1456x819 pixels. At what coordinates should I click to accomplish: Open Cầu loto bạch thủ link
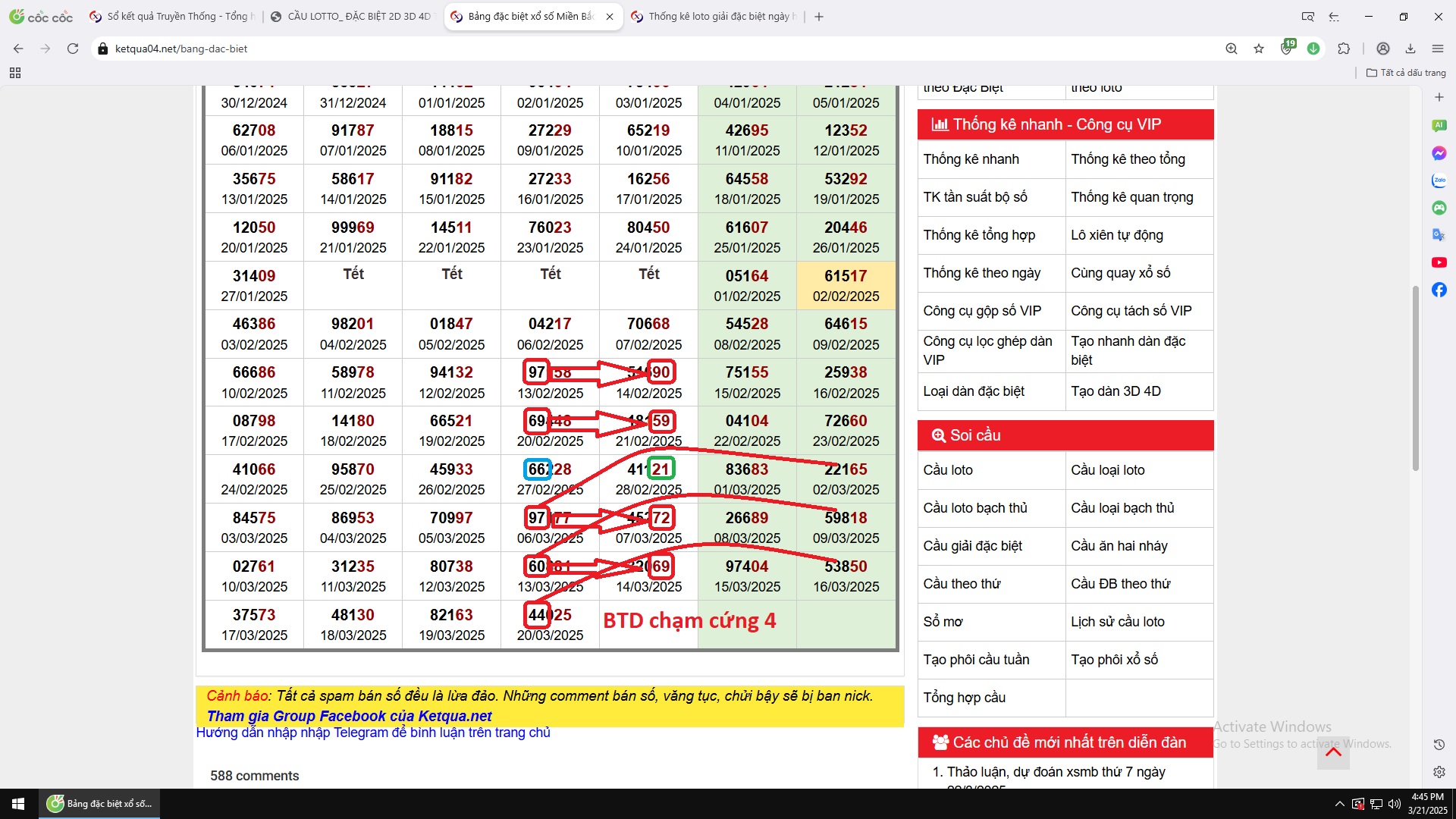point(975,508)
